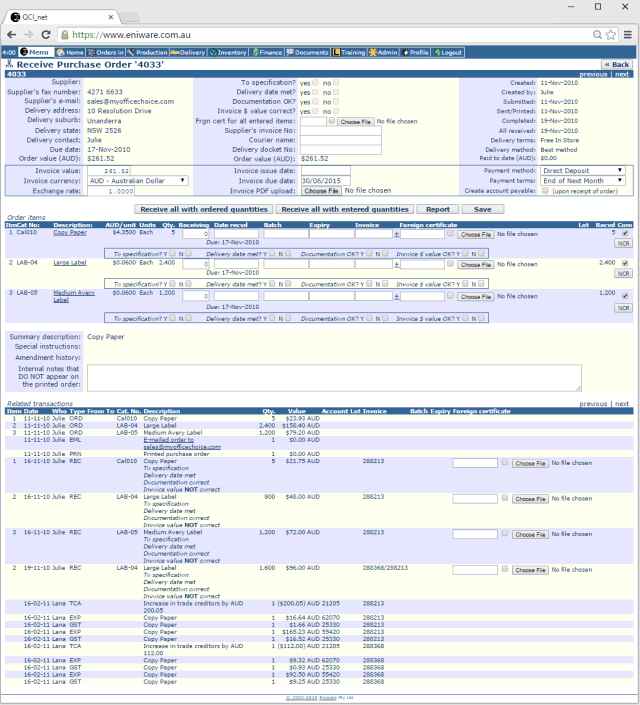
Task: Click the Invoice value field
Action: pyautogui.click(x=109, y=171)
